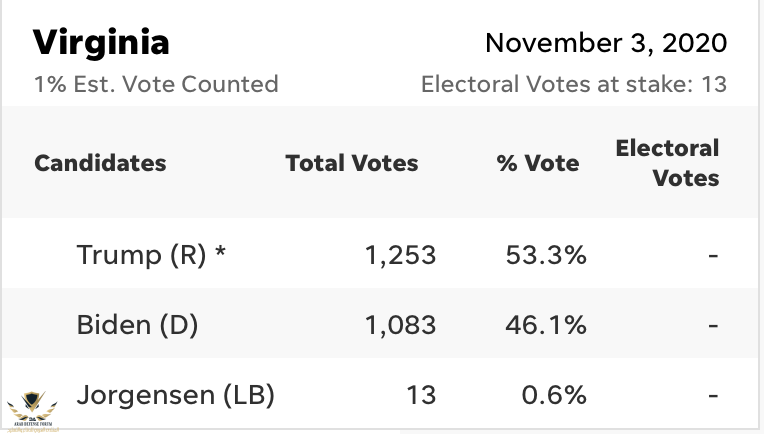The width and height of the screenshot is (764, 434).
Task: Select the Jorgensen (LB) candidate row
Action: [175, 394]
